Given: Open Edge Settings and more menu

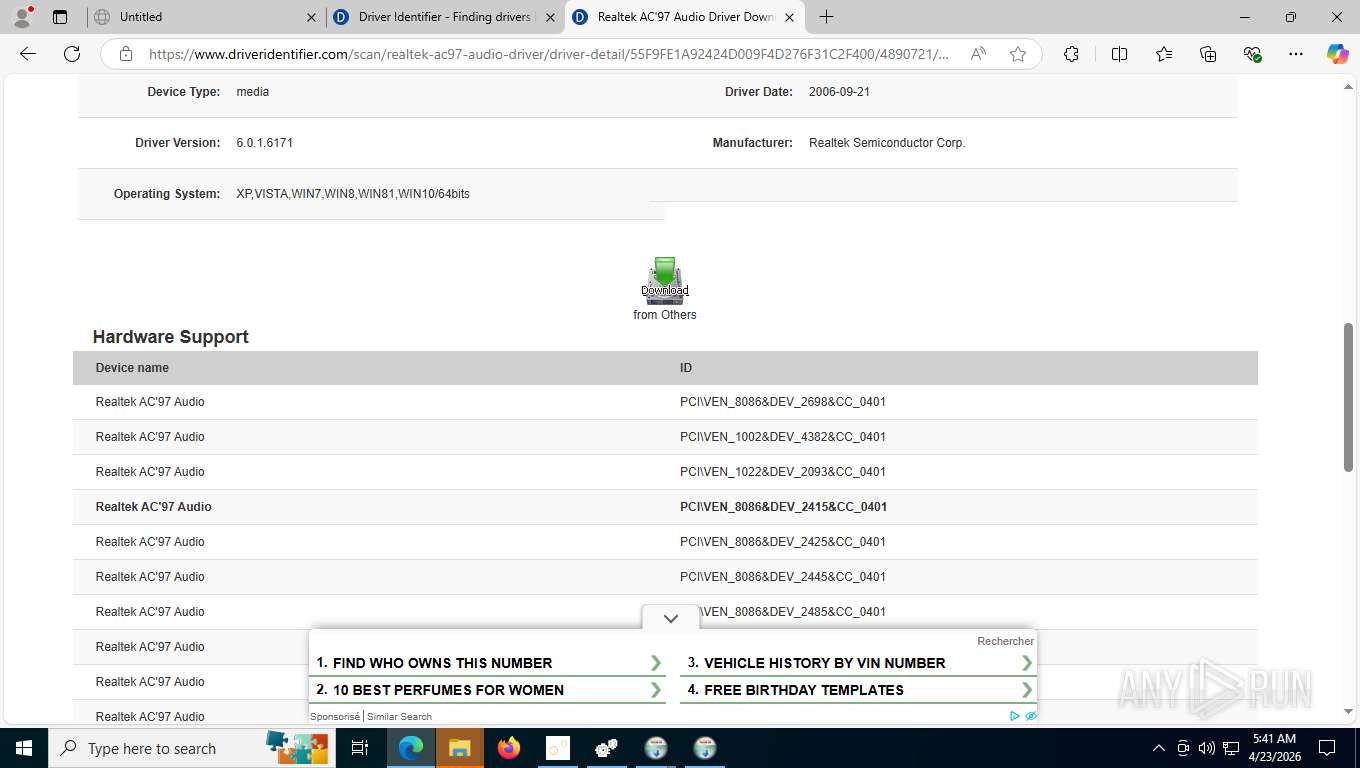Looking at the screenshot, I should coord(1296,54).
